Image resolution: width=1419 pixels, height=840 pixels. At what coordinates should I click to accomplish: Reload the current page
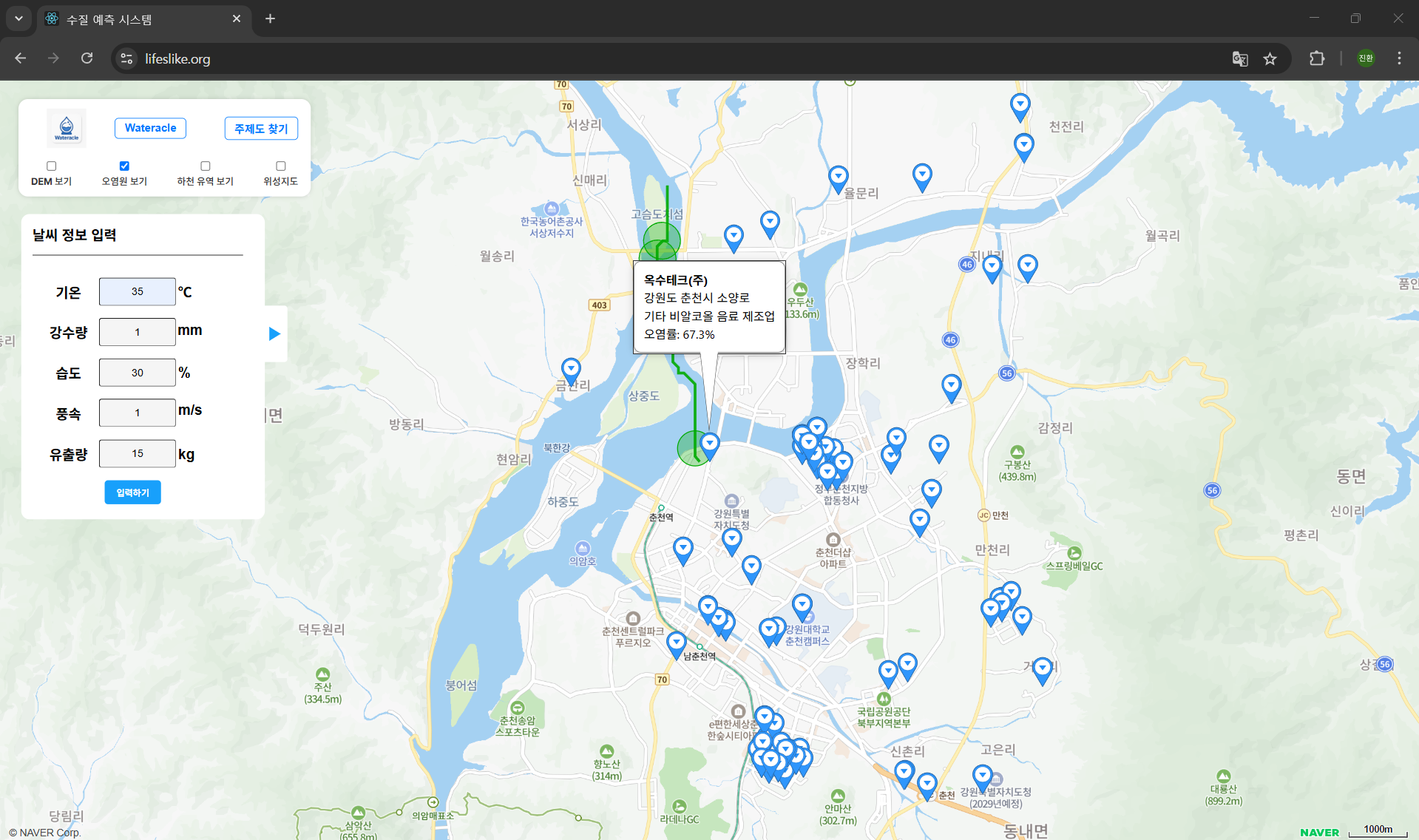point(87,58)
